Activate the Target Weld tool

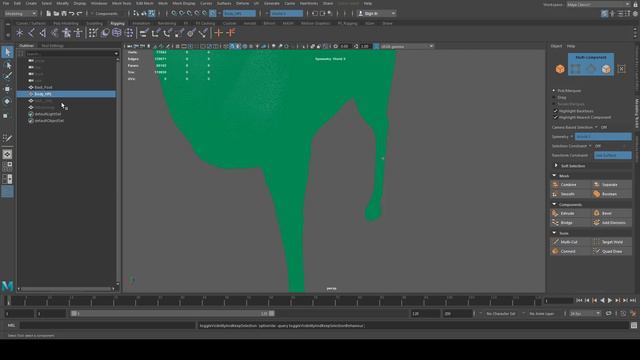click(x=611, y=242)
